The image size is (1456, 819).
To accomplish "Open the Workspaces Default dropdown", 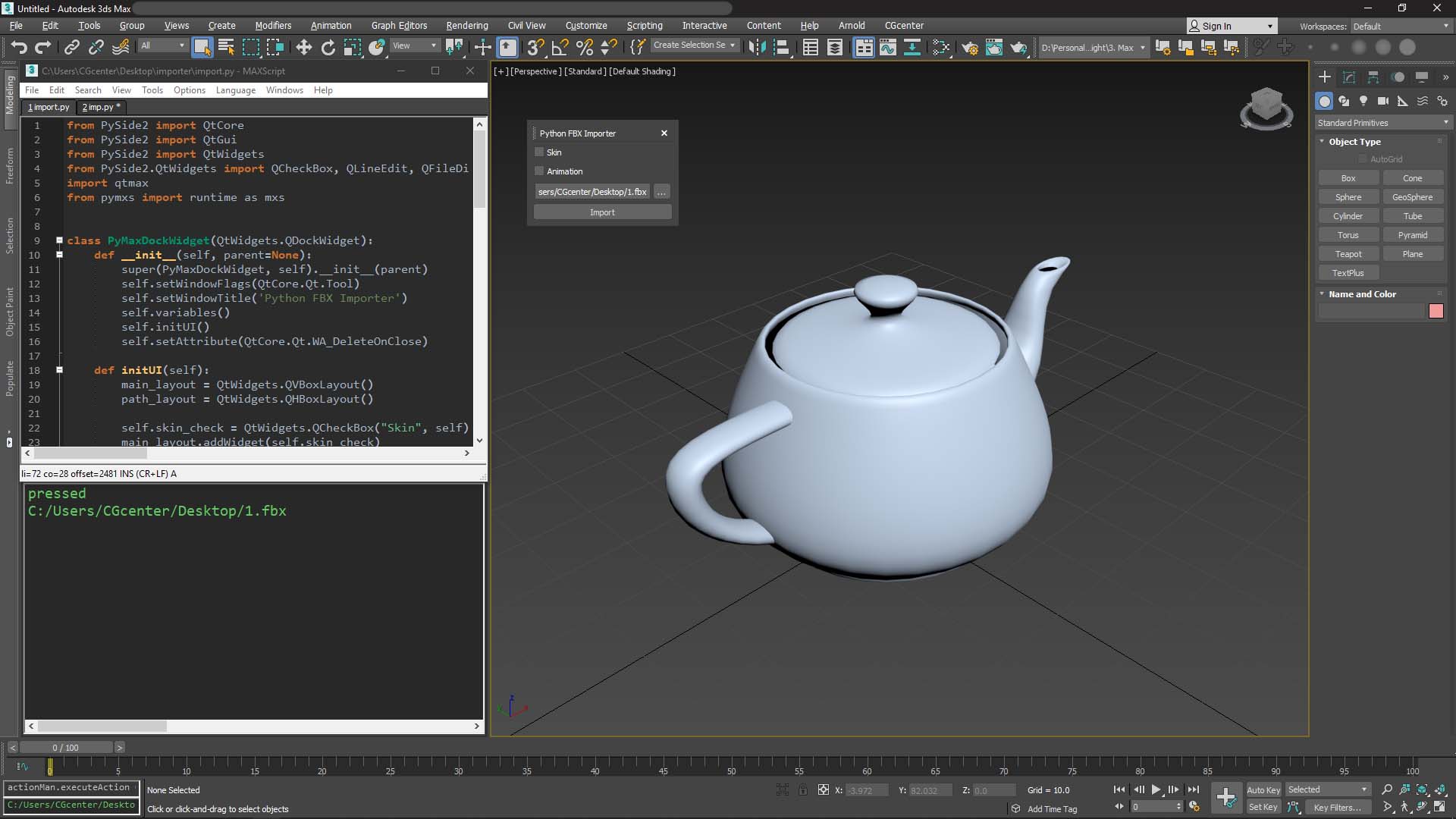I will [1400, 26].
